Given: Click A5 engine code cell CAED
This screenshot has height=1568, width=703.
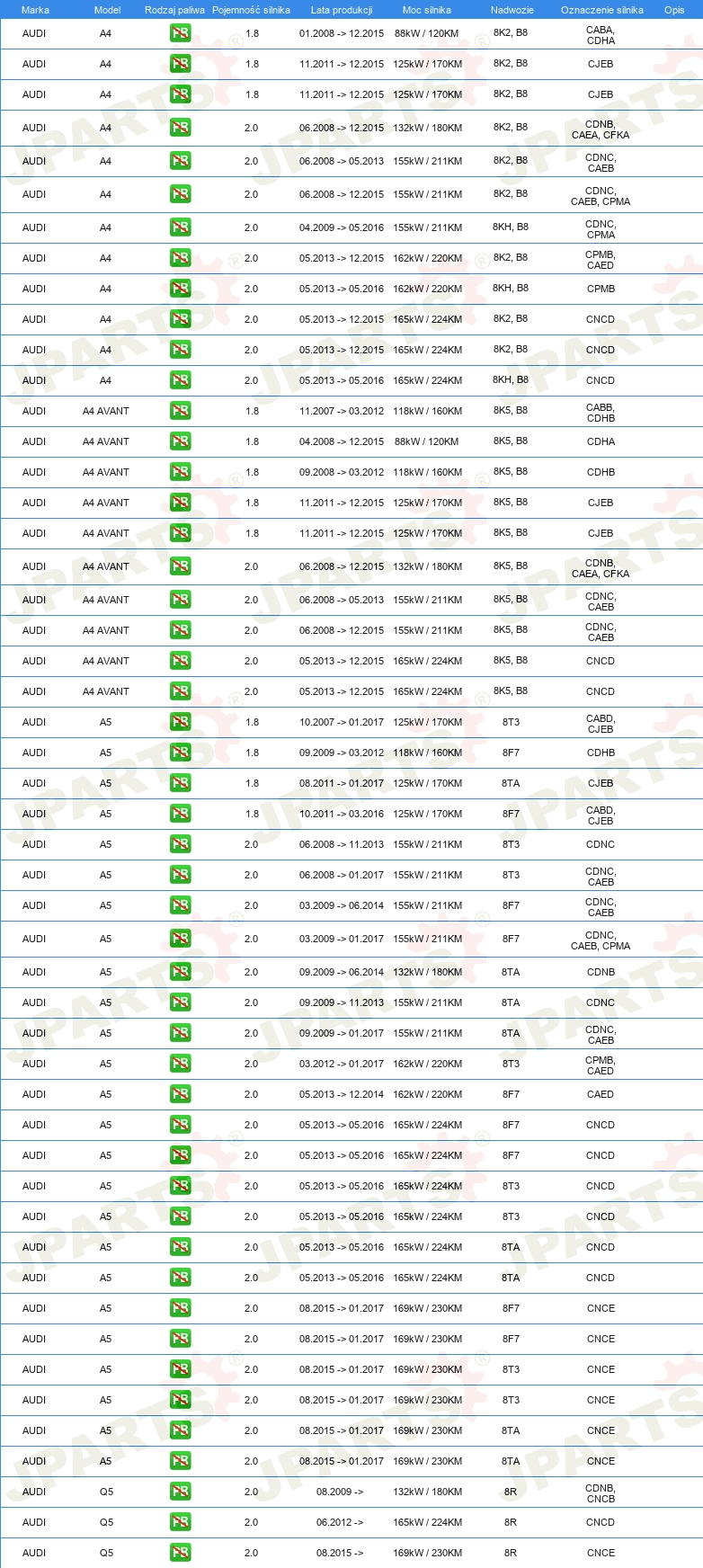Looking at the screenshot, I should pos(601,1094).
